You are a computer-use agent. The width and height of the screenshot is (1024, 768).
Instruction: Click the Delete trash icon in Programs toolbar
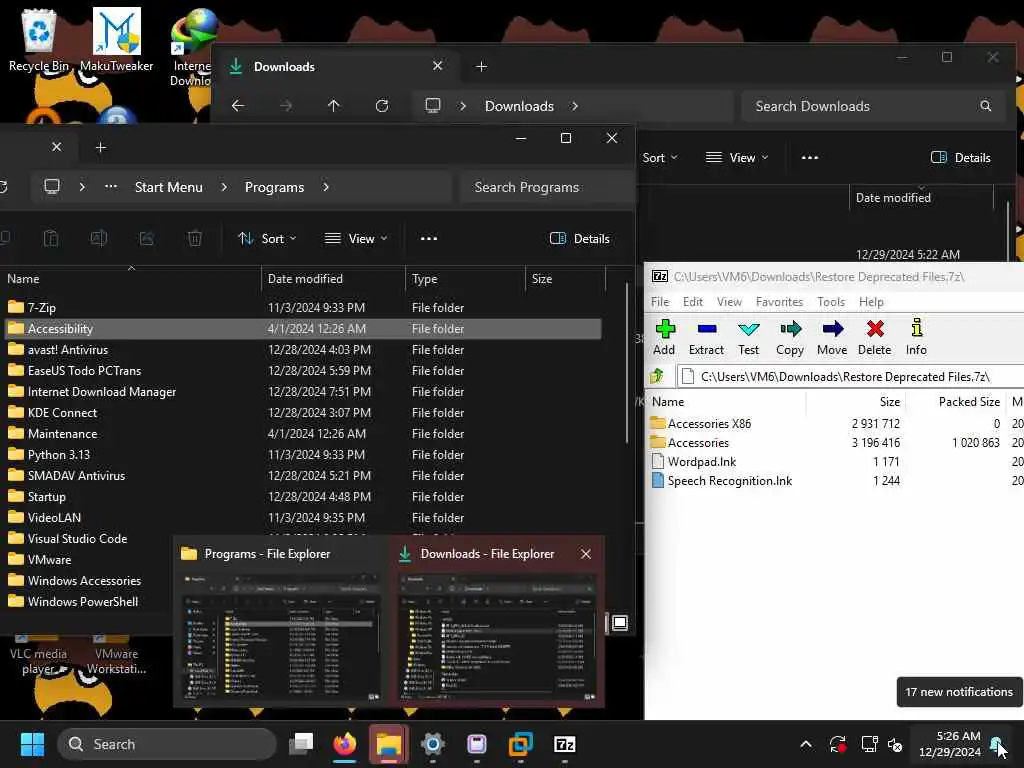tap(195, 239)
